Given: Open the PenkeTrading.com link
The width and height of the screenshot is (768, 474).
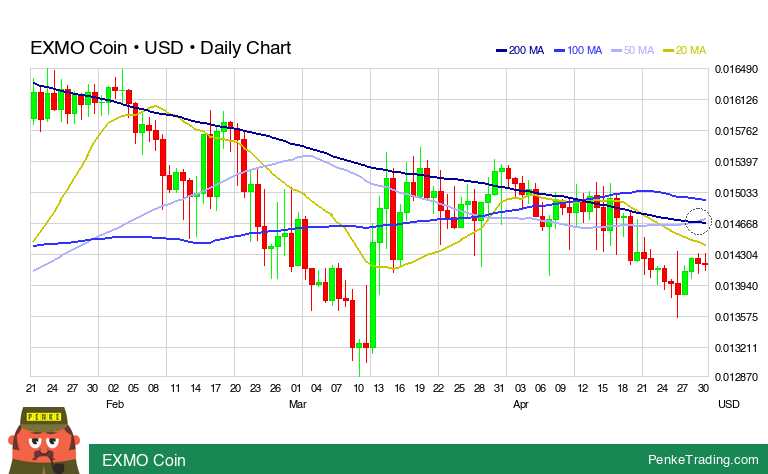Looking at the screenshot, I should (703, 459).
